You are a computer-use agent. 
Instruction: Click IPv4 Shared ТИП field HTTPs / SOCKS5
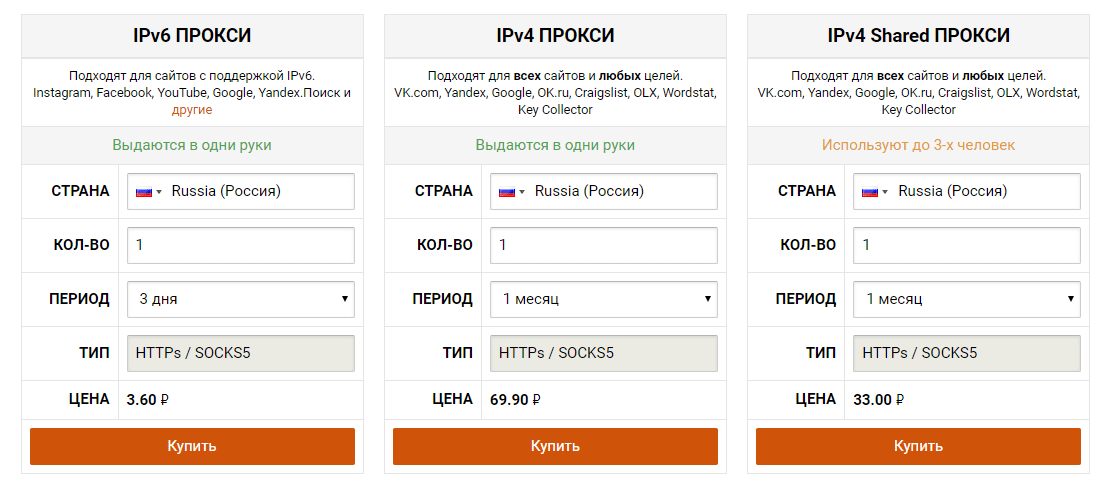coord(967,352)
